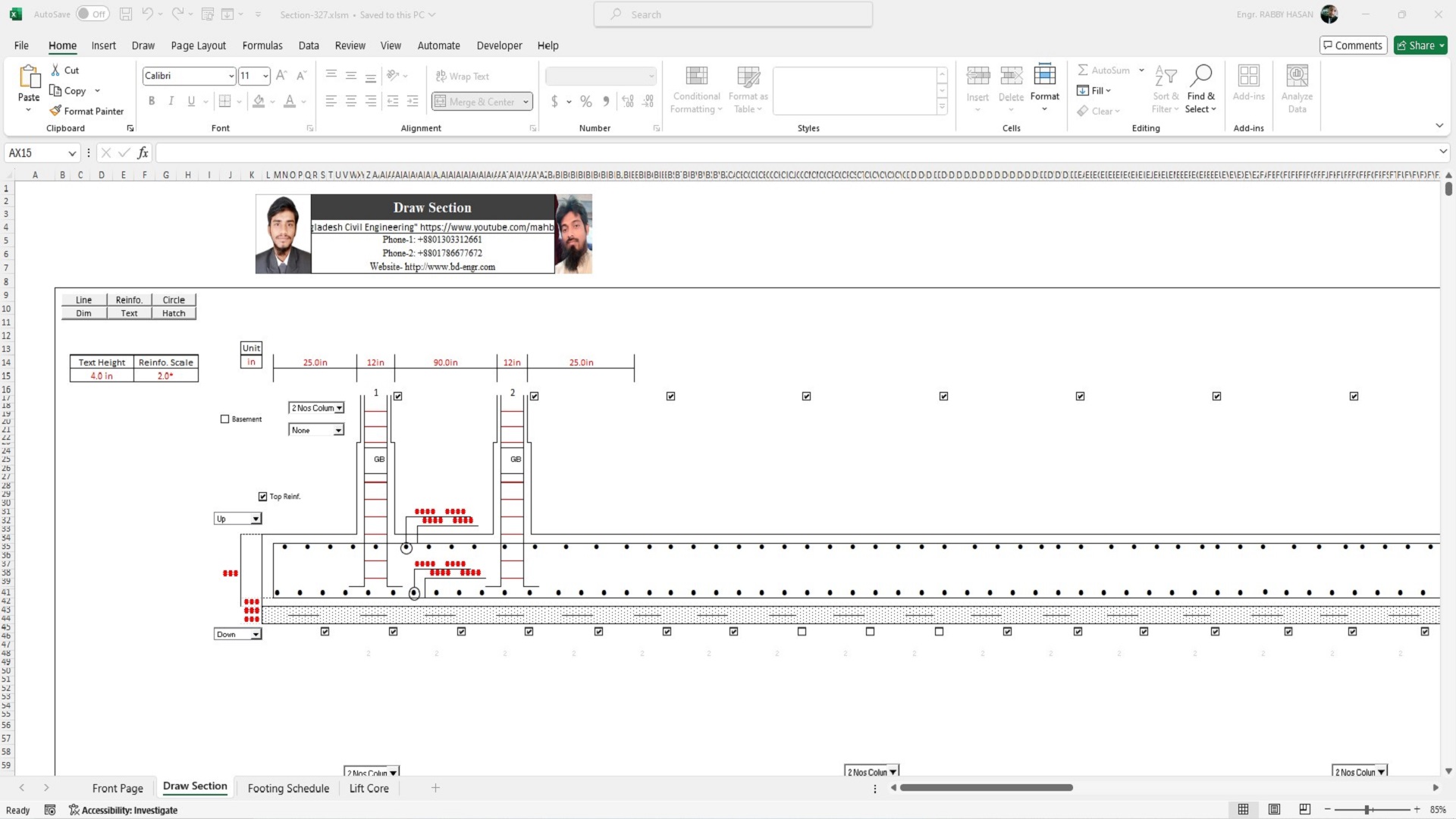1456x819 pixels.
Task: Click the Reinfo. drawing button
Action: coord(129,300)
